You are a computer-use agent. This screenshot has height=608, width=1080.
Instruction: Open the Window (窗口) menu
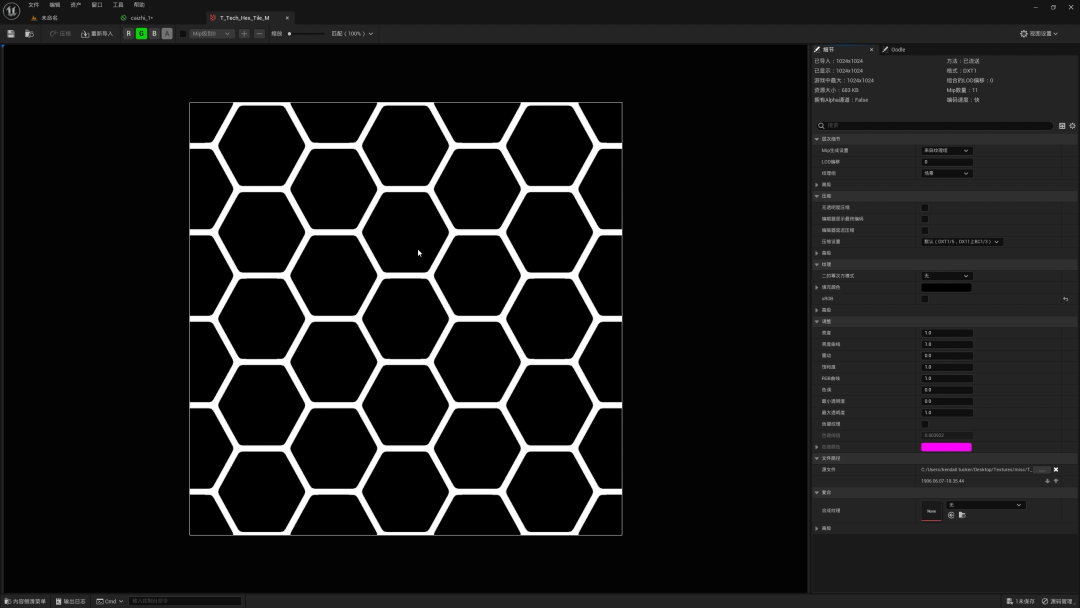point(96,5)
